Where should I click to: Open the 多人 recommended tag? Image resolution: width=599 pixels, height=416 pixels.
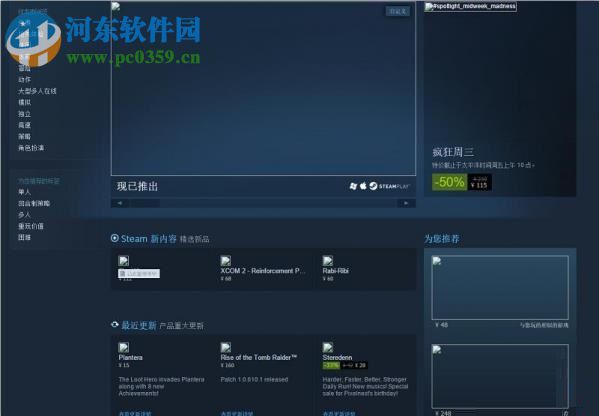tap(24, 215)
